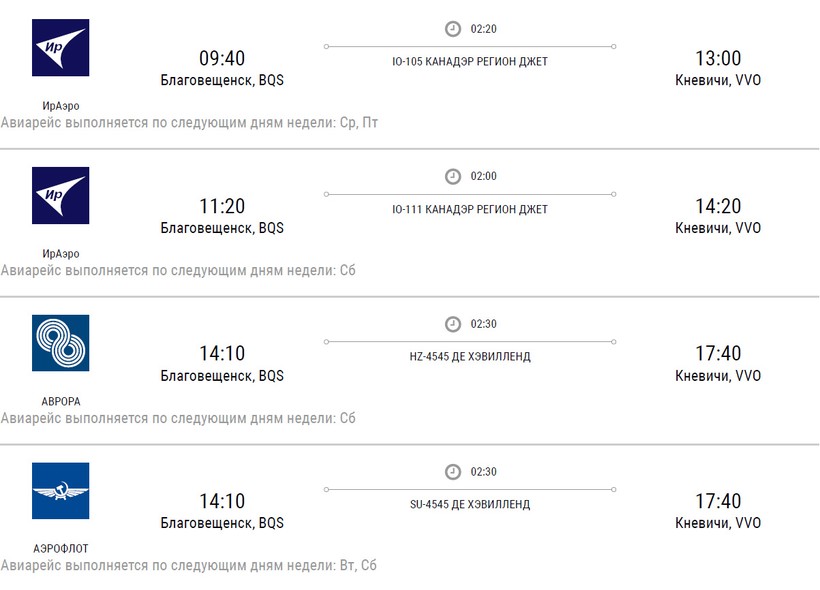Select flight SU-4545 De Havilland
The height and width of the screenshot is (590, 820).
[x=470, y=505]
